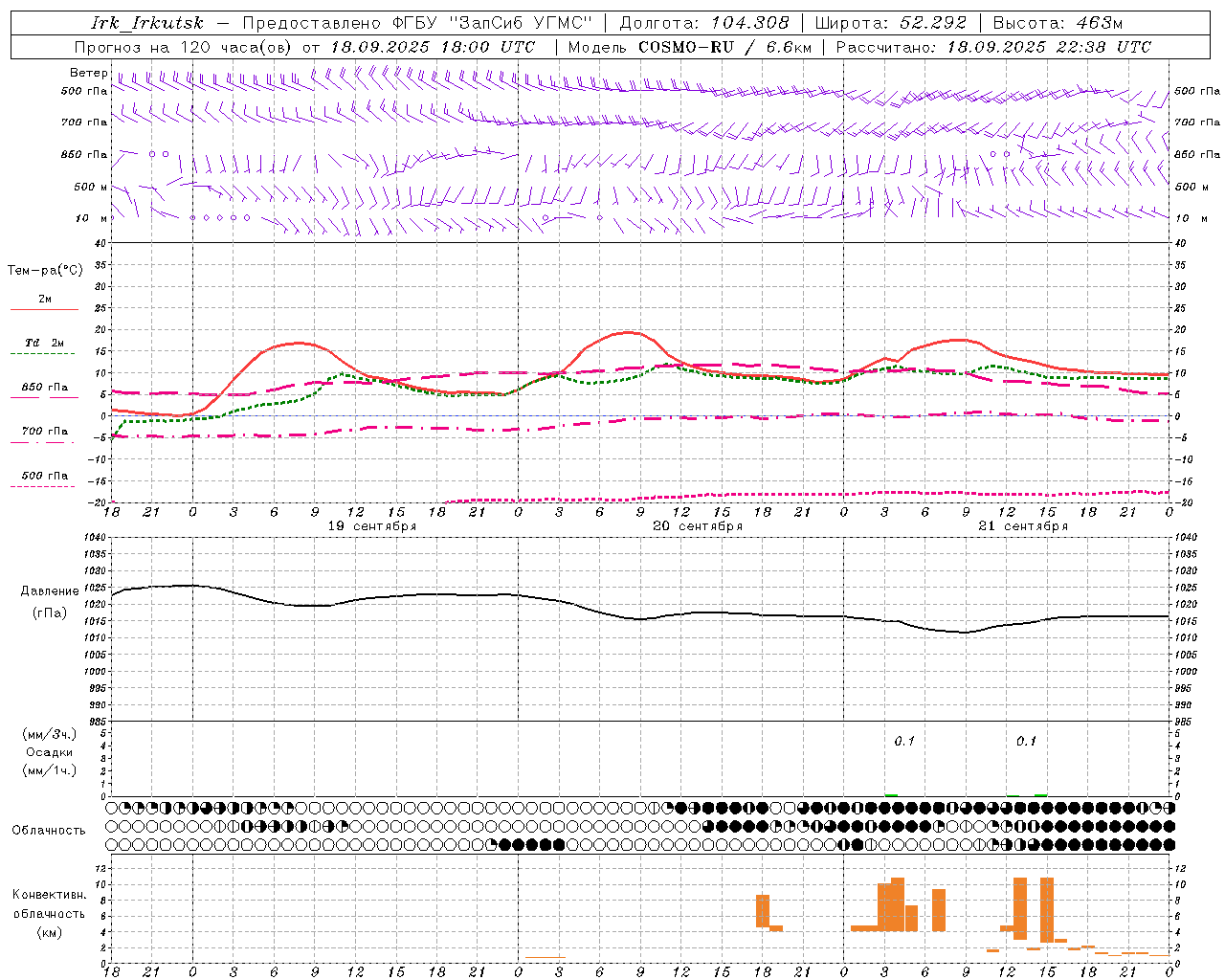
Task: Click the '20 сентября' date label
Action: pyautogui.click(x=697, y=526)
